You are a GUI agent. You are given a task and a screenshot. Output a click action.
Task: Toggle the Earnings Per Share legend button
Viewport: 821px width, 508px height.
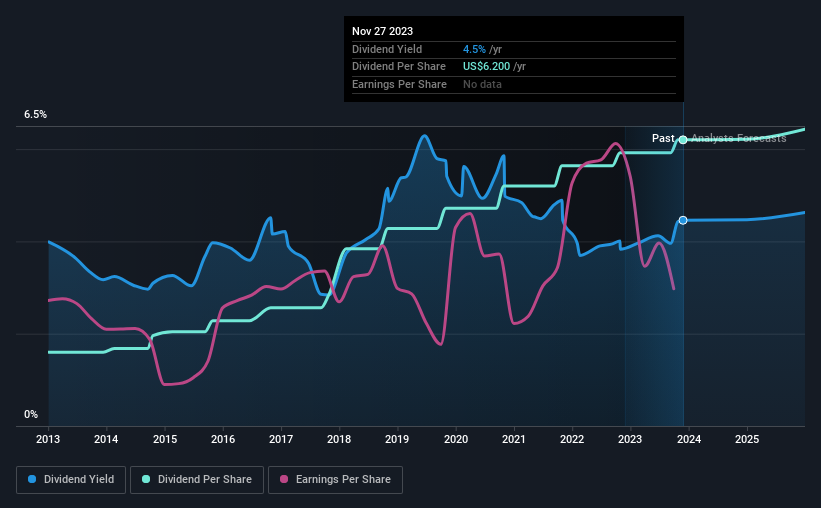click(x=335, y=480)
